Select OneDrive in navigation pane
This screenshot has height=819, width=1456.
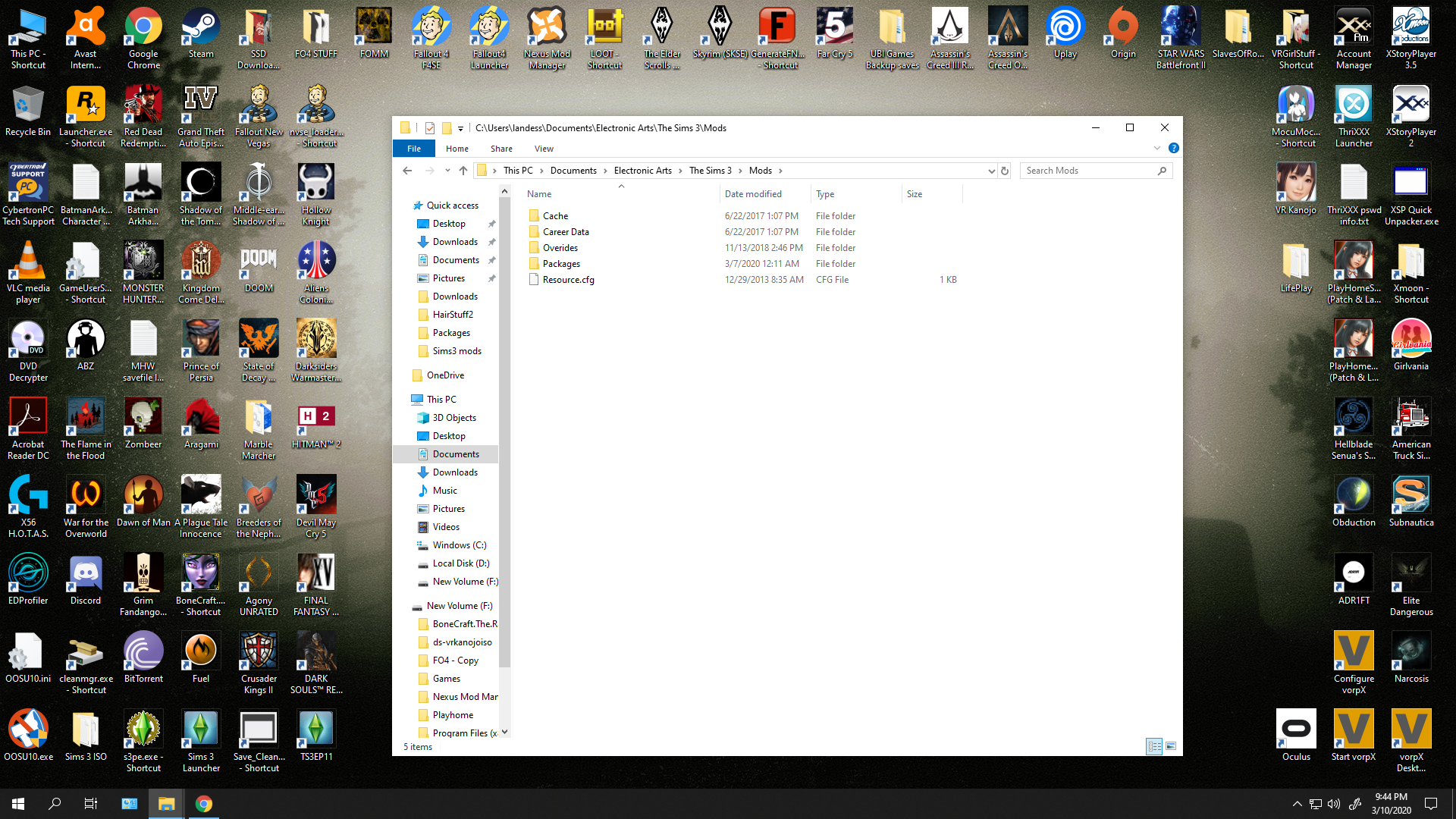(x=445, y=375)
